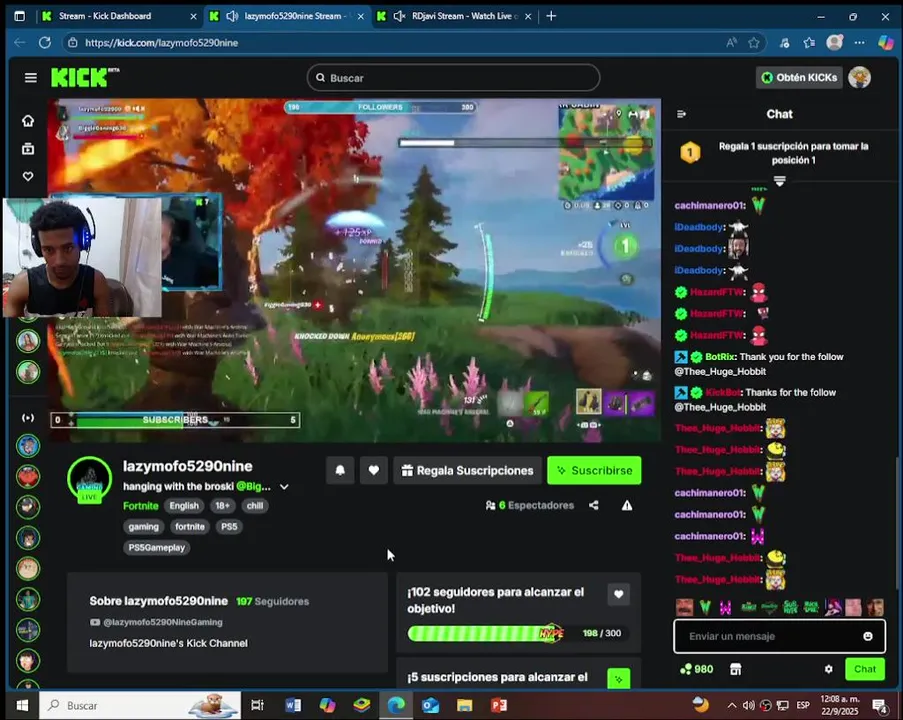The width and height of the screenshot is (903, 720).
Task: Open Read aloud icon in address bar
Action: 731,43
